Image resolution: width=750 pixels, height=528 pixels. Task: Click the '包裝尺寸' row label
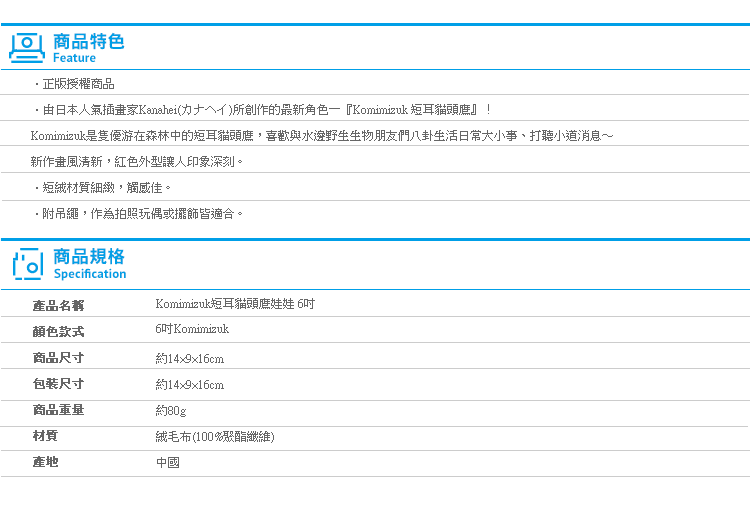pos(58,384)
